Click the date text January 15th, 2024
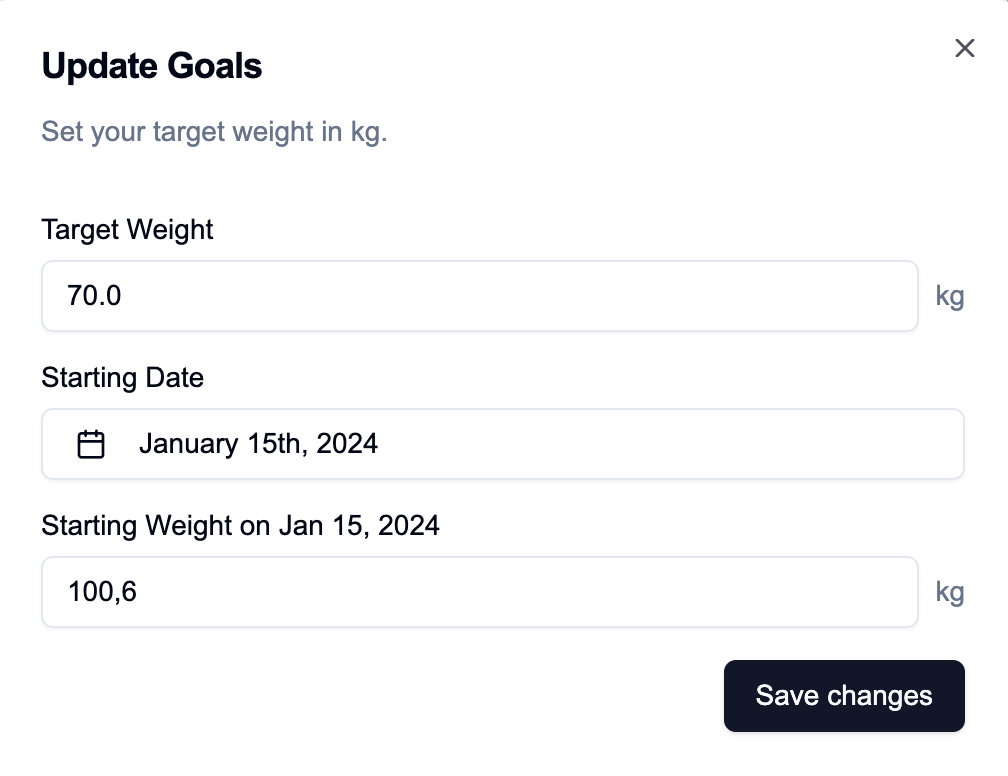1008x776 pixels. coord(257,443)
